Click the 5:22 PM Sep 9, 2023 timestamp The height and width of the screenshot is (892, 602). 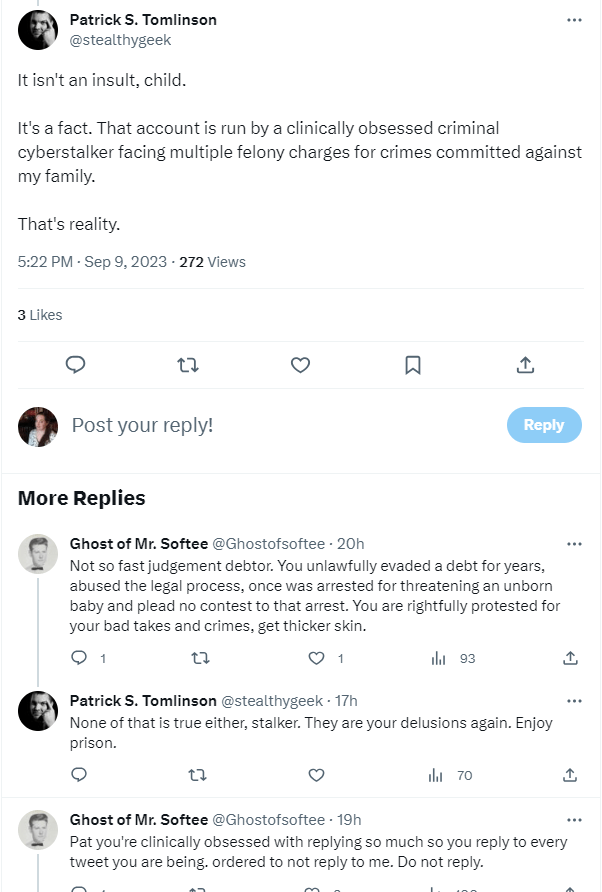pyautogui.click(x=93, y=262)
